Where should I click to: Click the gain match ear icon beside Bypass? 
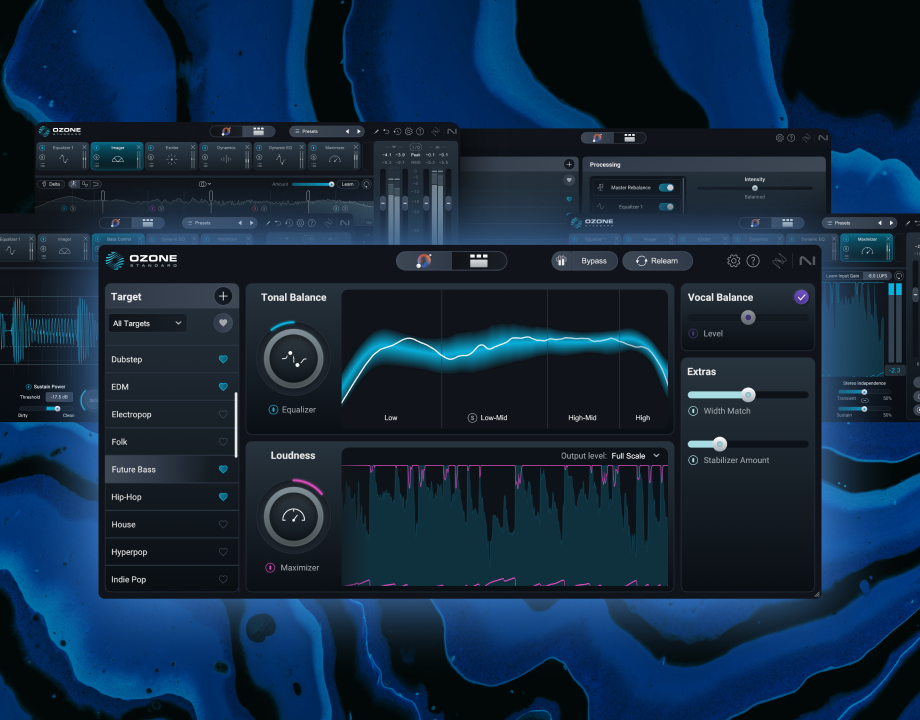coord(561,261)
